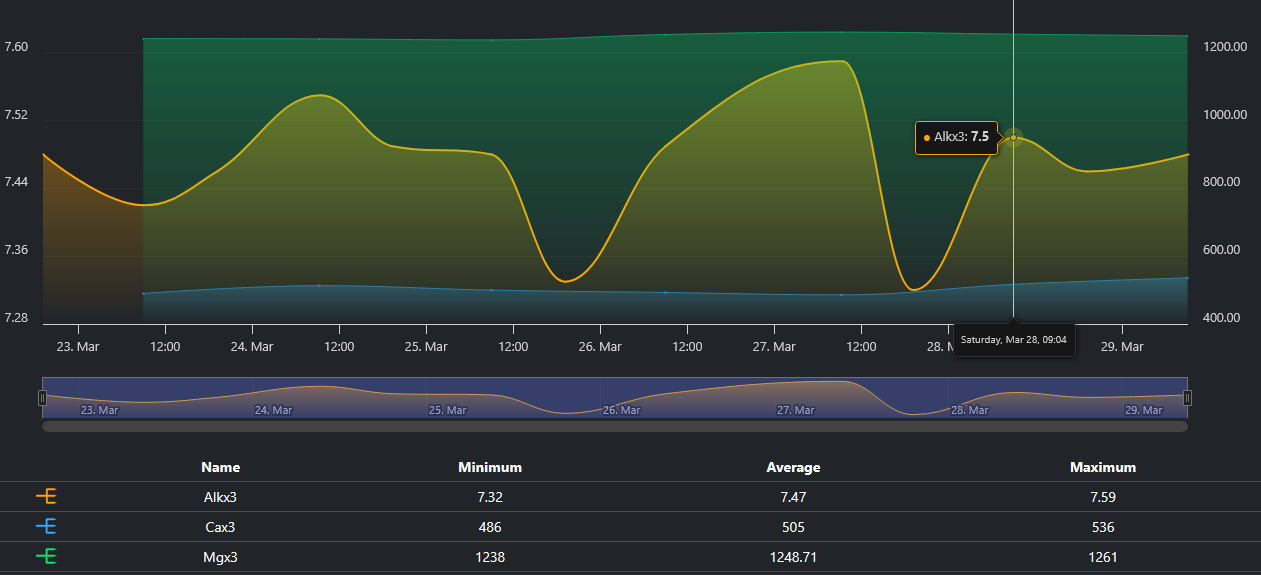Viewport: 1261px width, 575px height.
Task: Sort by the Minimum column header
Action: [x=490, y=467]
